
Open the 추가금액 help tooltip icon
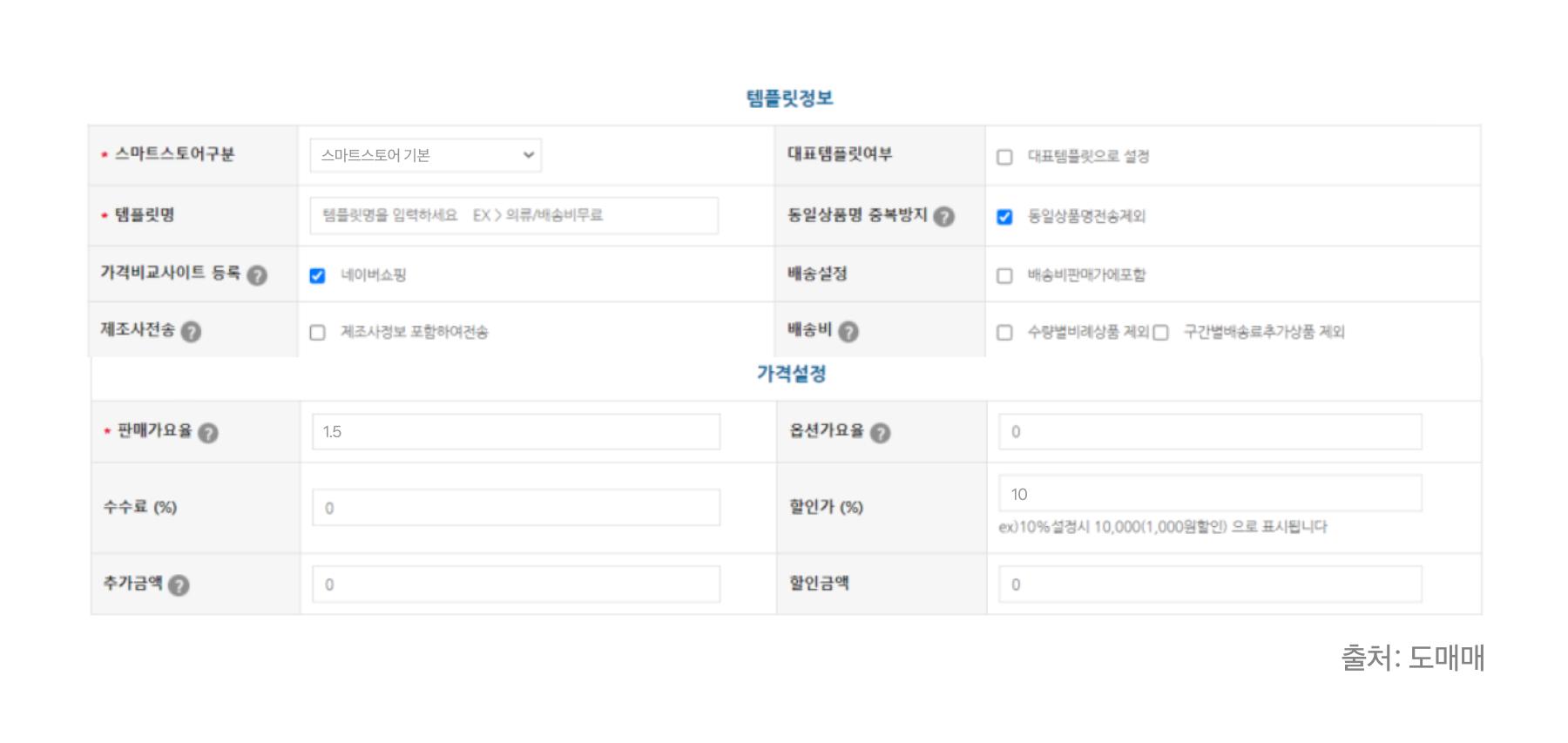click(x=179, y=585)
